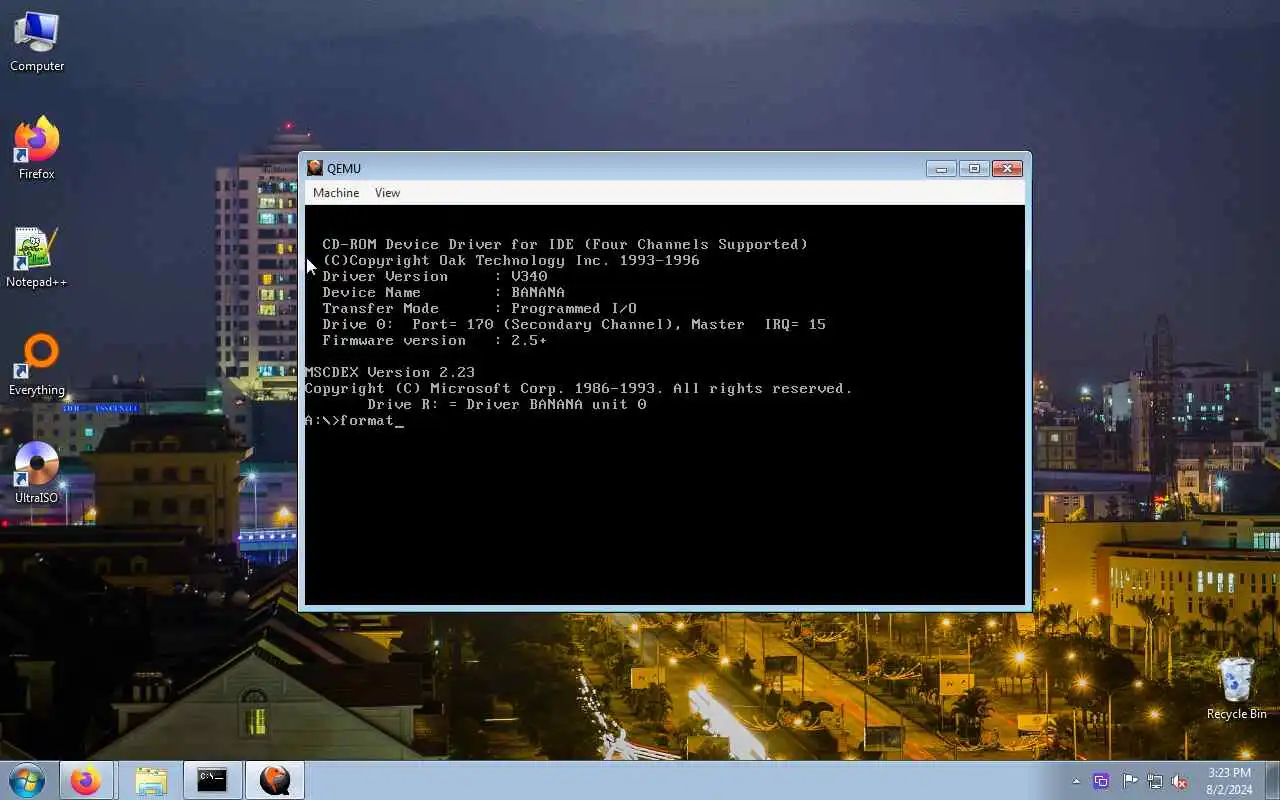Click the 'Transfer Mode : Programmed I/O' line

(479, 308)
